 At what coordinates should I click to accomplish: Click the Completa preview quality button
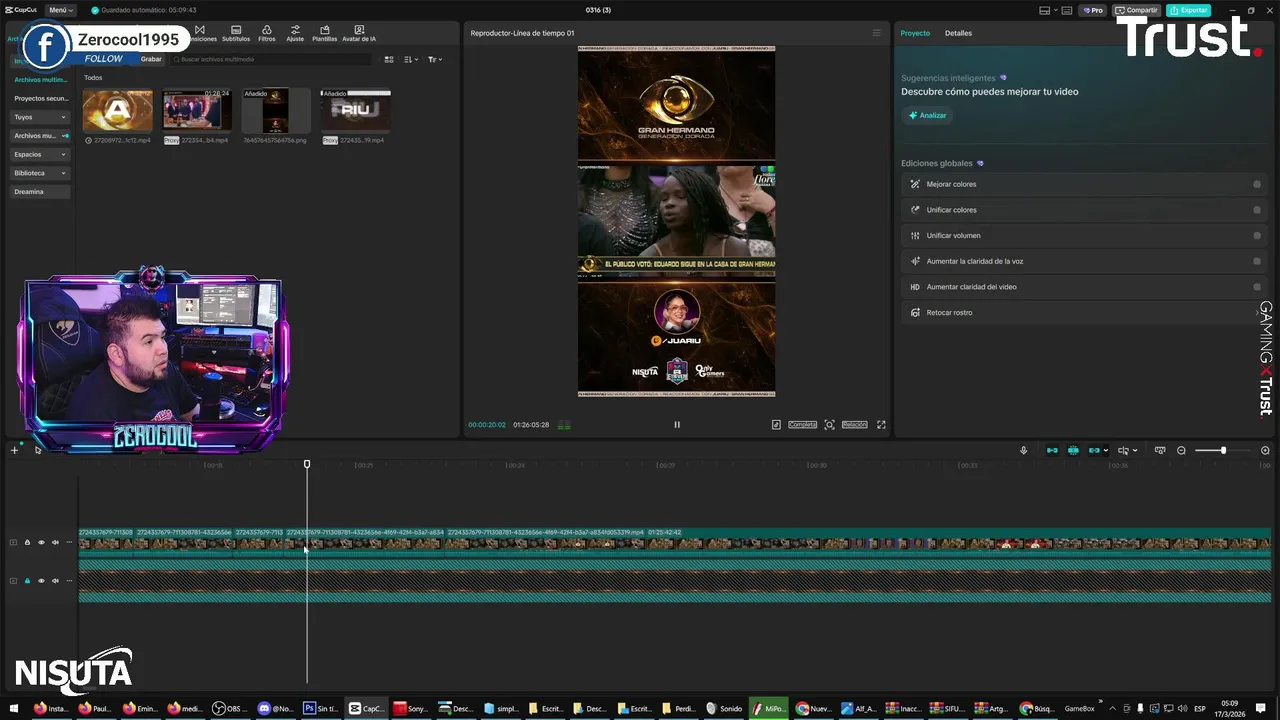[x=803, y=425]
